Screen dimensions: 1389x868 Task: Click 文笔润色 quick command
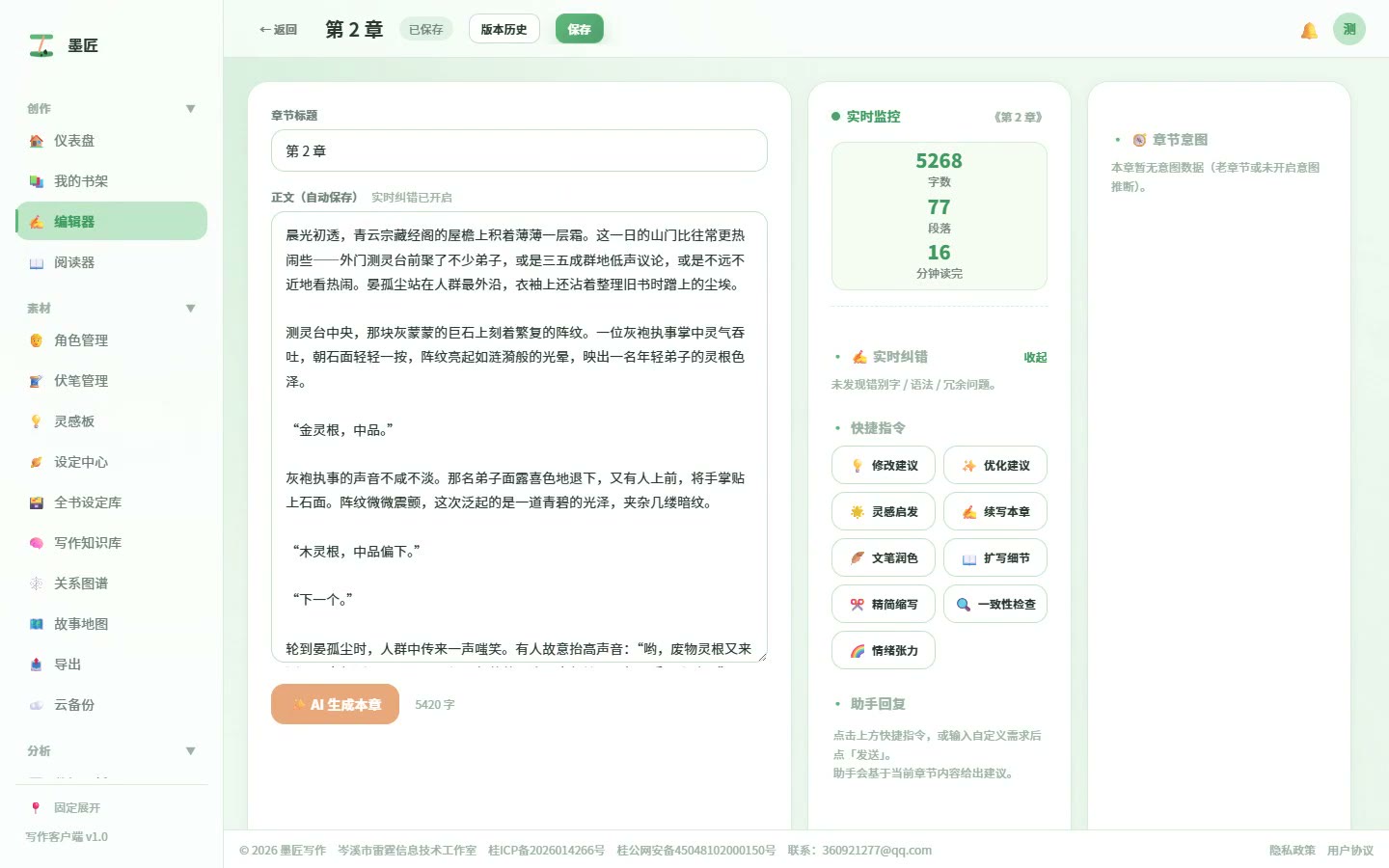(x=883, y=557)
